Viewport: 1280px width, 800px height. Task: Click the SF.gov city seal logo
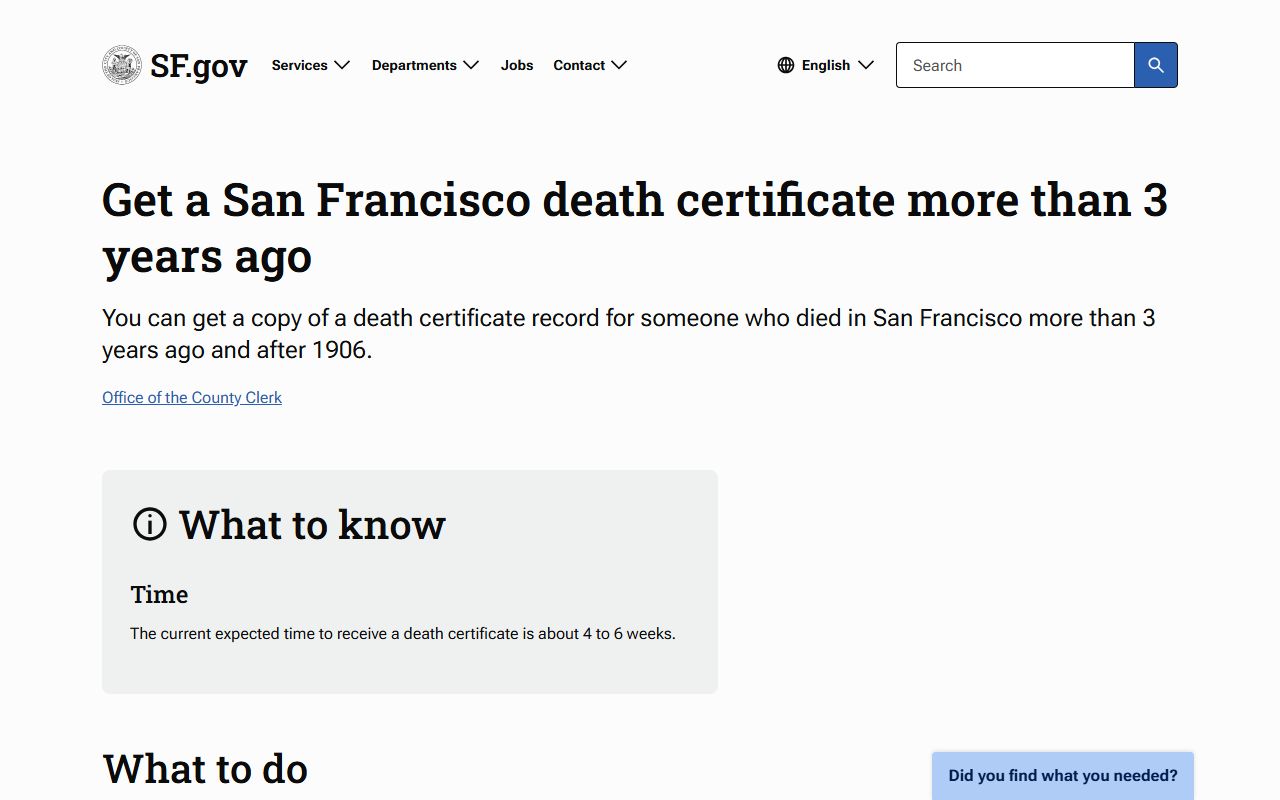pyautogui.click(x=122, y=65)
